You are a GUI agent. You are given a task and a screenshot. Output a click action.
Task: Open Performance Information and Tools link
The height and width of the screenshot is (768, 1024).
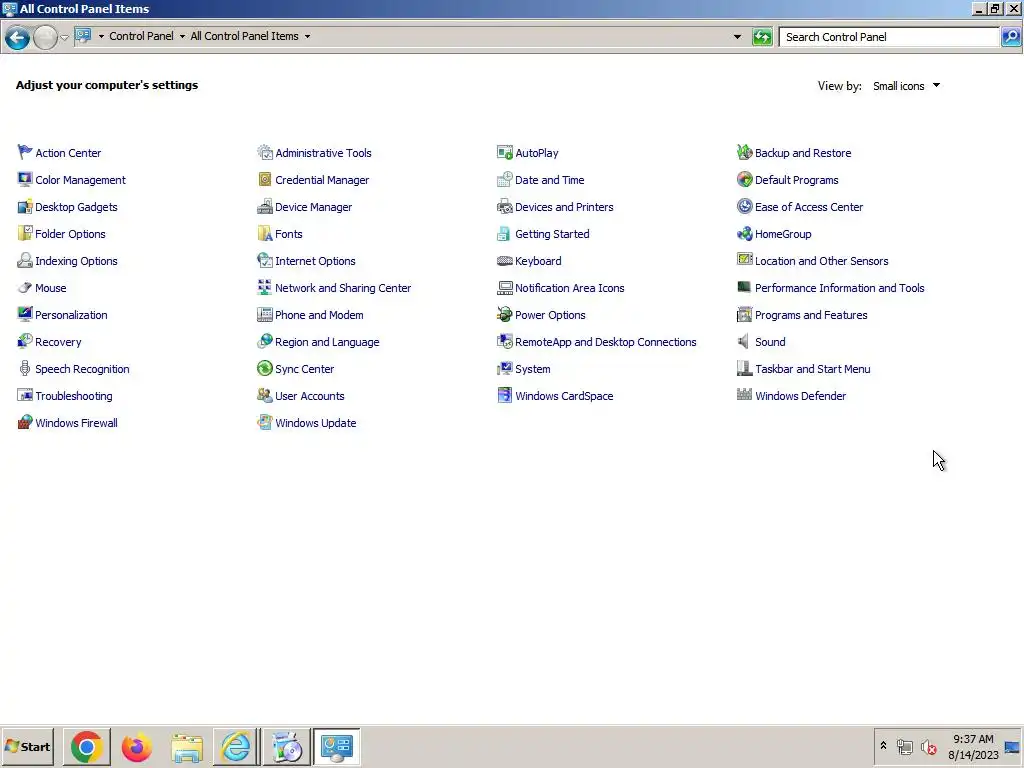(840, 288)
